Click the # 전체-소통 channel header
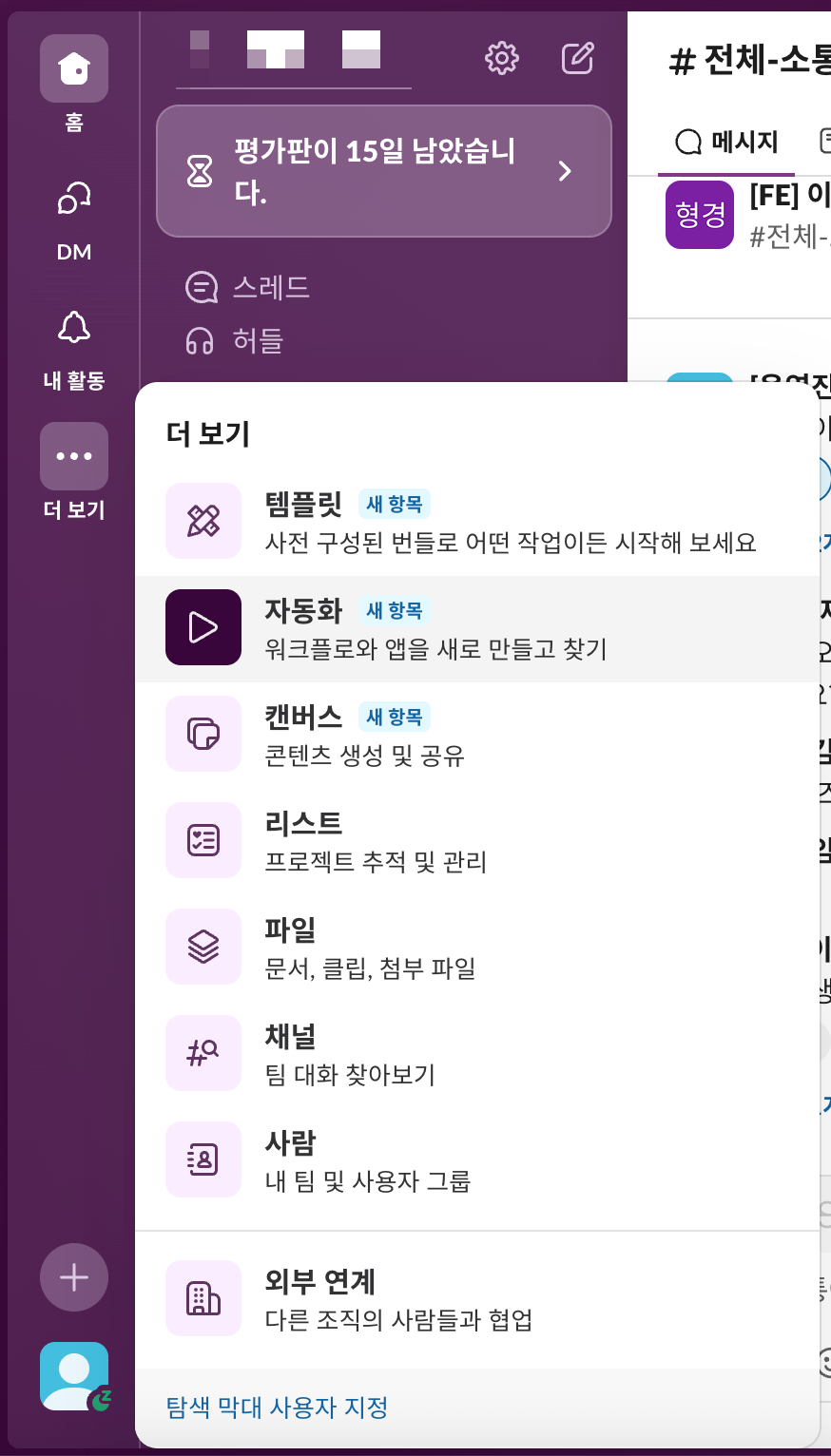The width and height of the screenshot is (831, 1456). [x=750, y=62]
